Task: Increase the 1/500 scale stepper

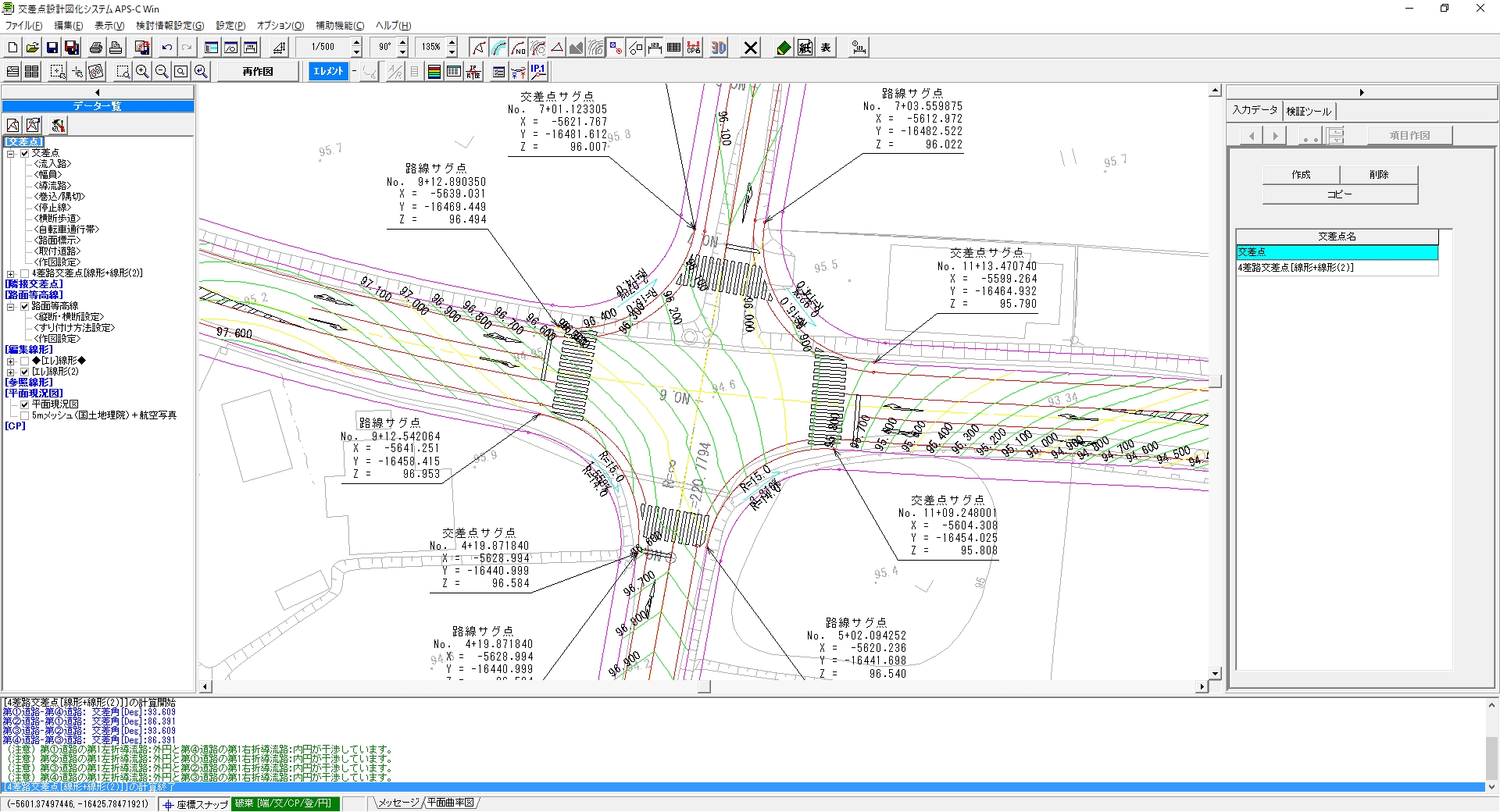Action: pos(357,43)
